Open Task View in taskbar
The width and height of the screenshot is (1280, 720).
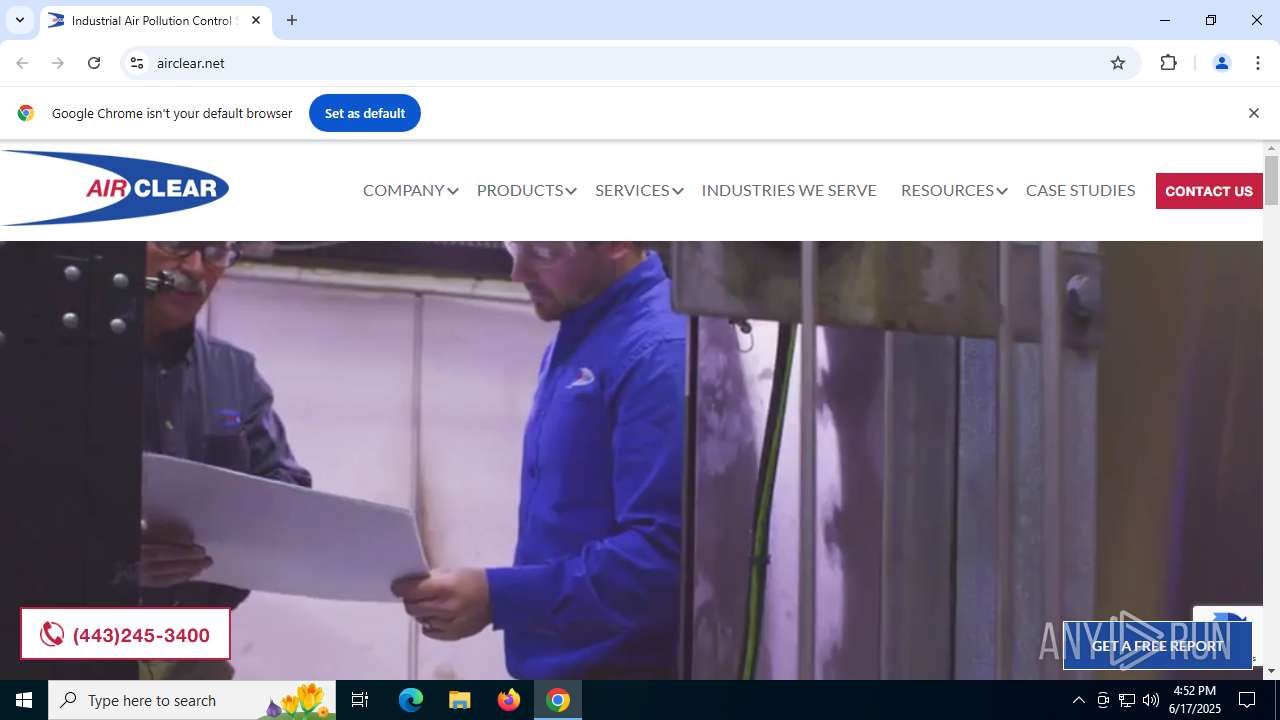click(x=360, y=700)
